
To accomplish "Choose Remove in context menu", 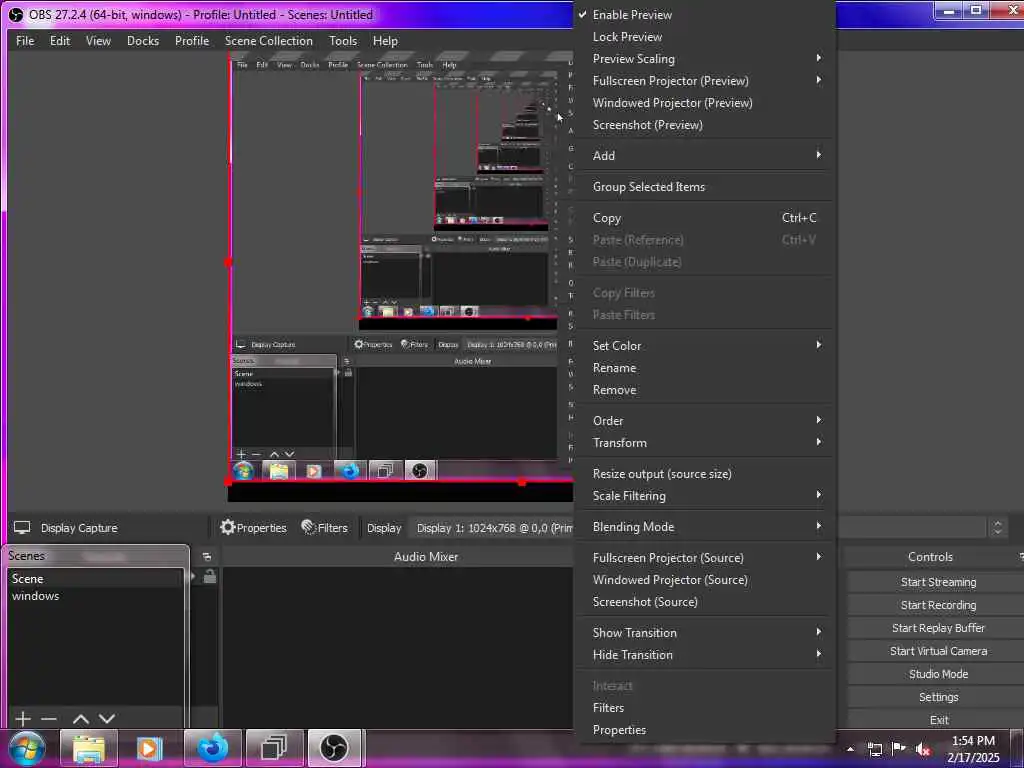I will coord(704,390).
